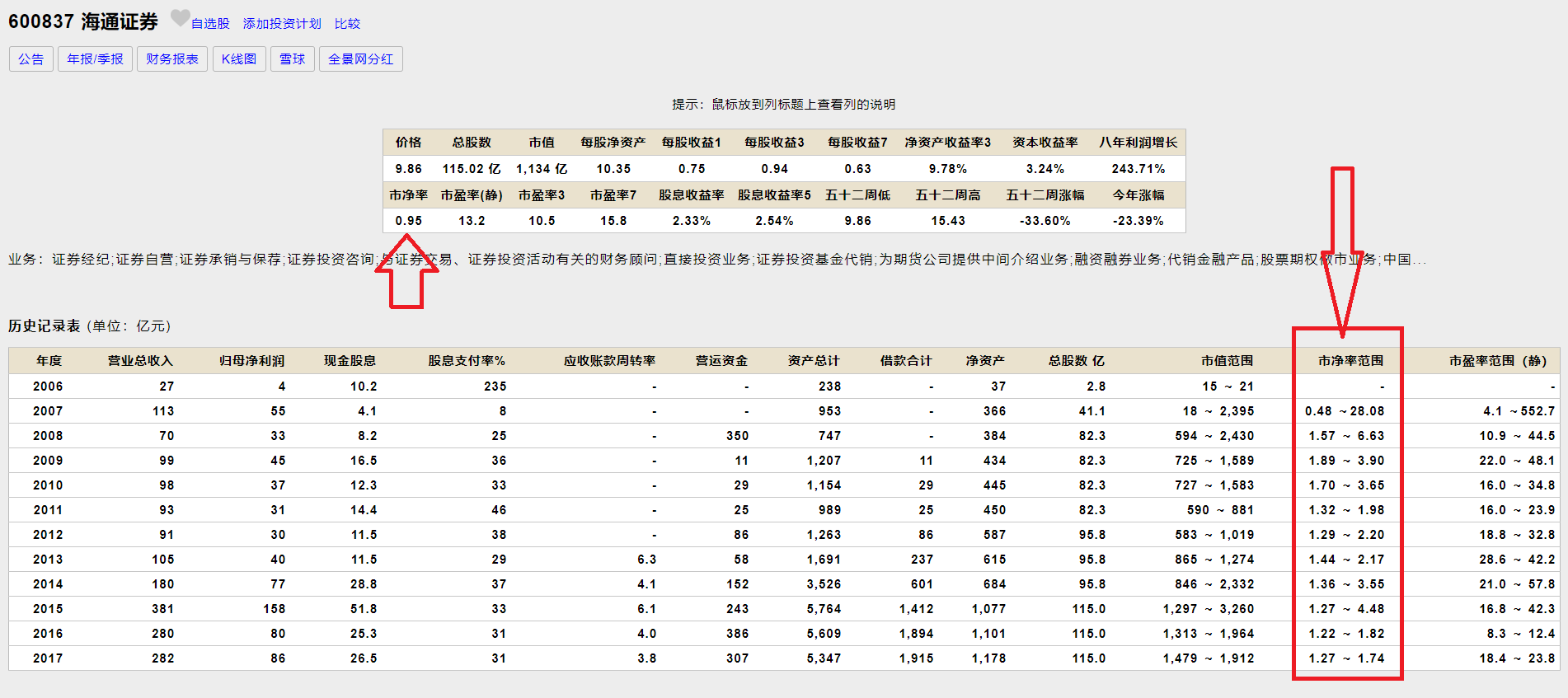
Task: Click the 4.1 ~ 552.7 PE range cell
Action: pyautogui.click(x=1519, y=411)
